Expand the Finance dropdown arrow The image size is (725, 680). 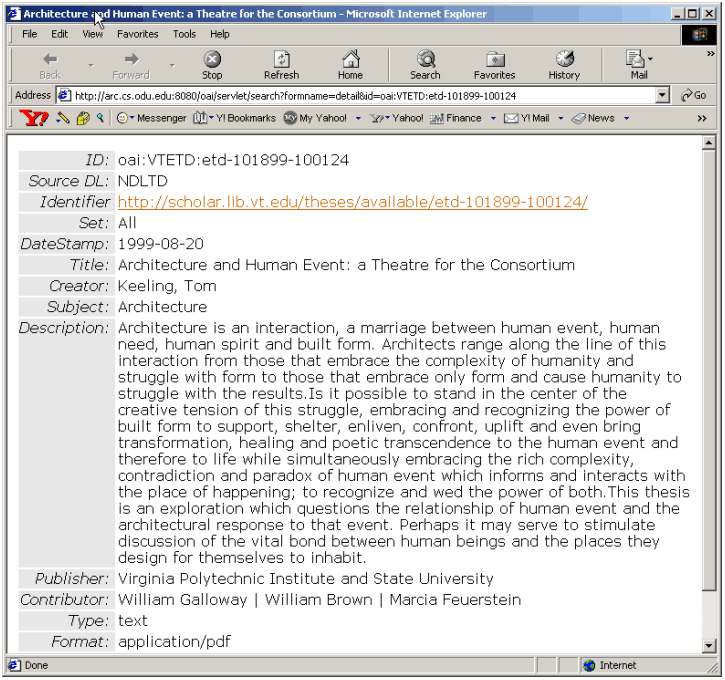(493, 118)
